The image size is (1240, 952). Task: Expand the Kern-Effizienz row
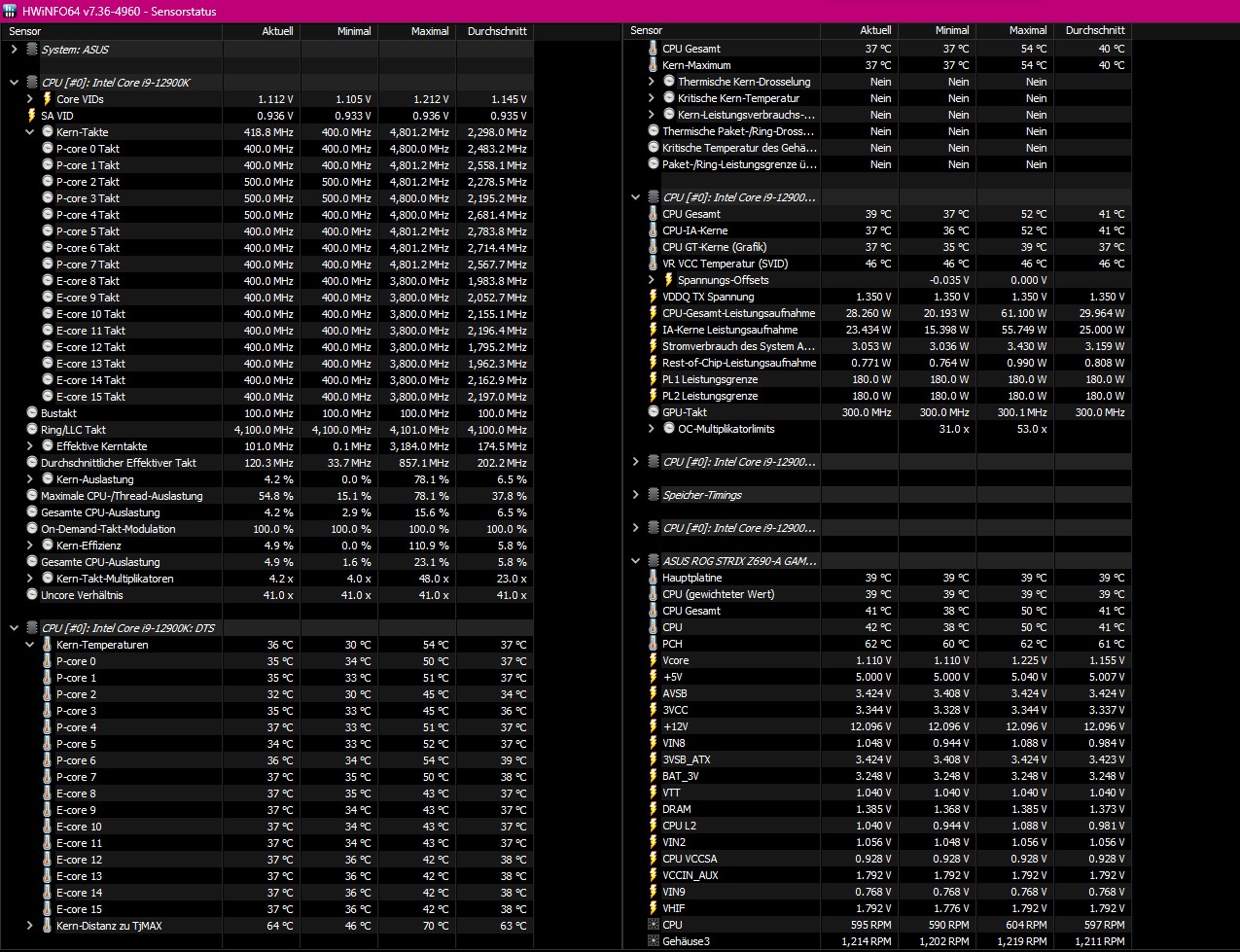pos(29,546)
